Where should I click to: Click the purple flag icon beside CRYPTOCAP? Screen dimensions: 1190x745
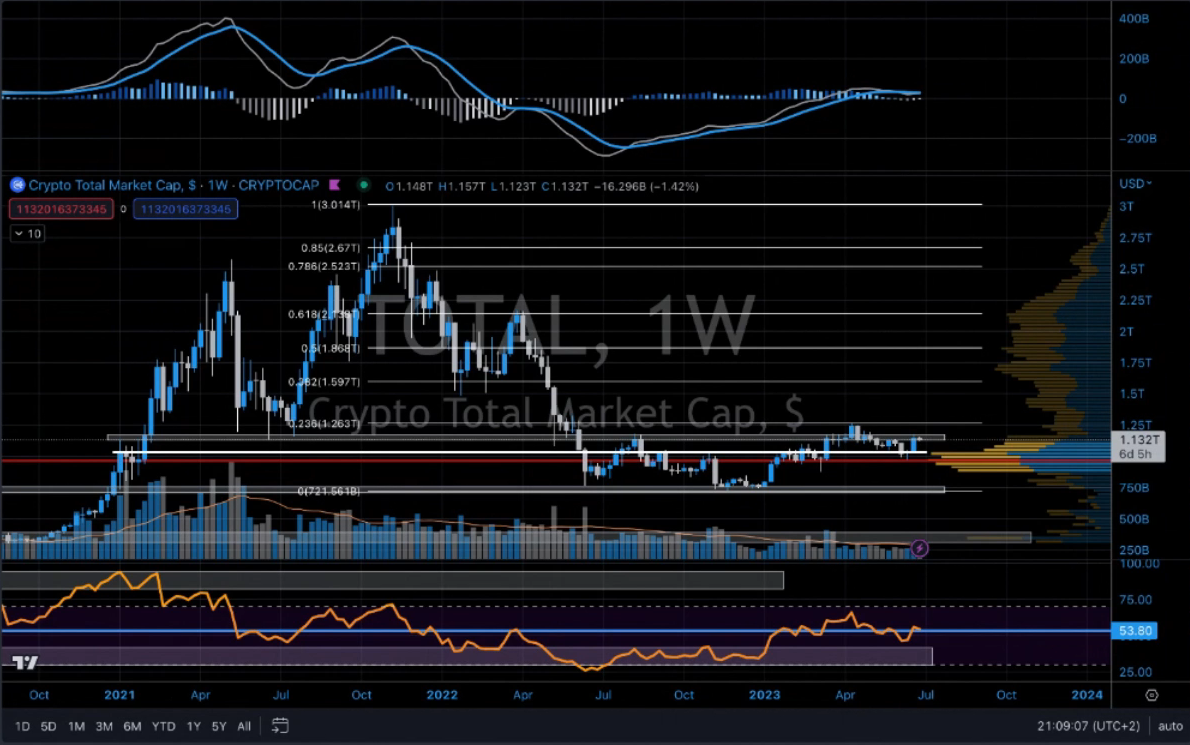335,186
